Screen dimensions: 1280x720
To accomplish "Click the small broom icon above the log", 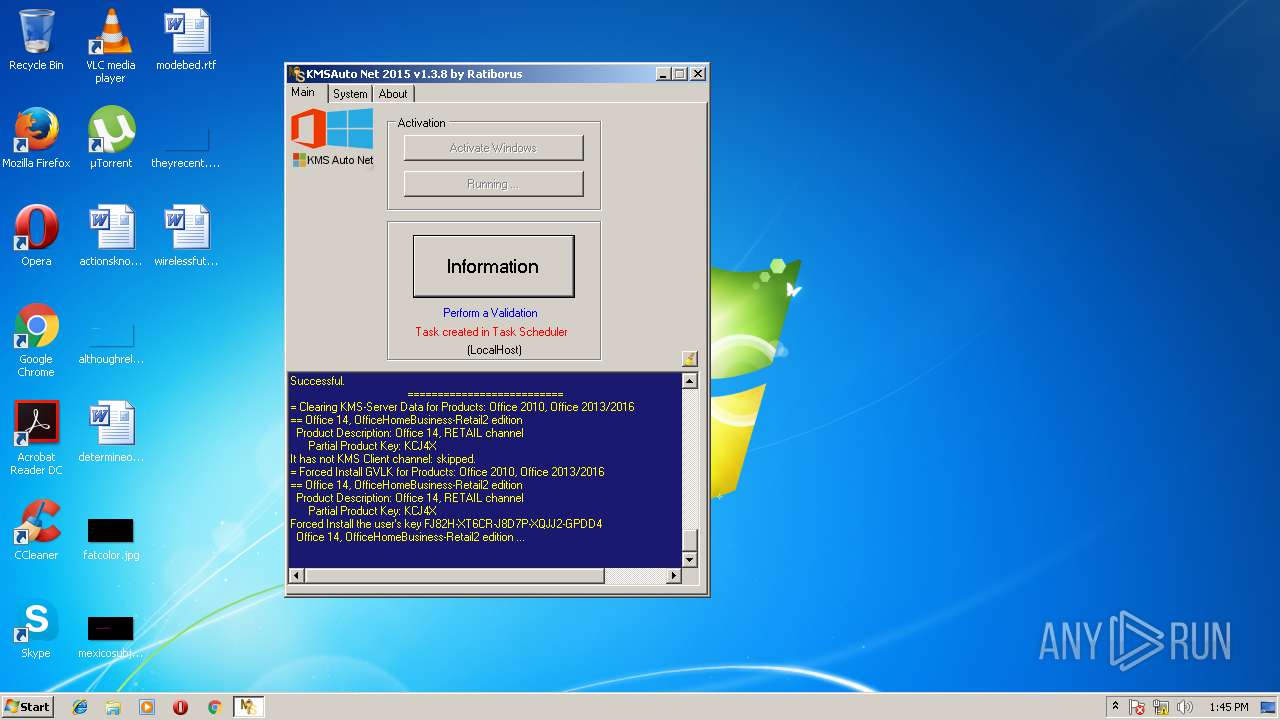I will [x=689, y=358].
